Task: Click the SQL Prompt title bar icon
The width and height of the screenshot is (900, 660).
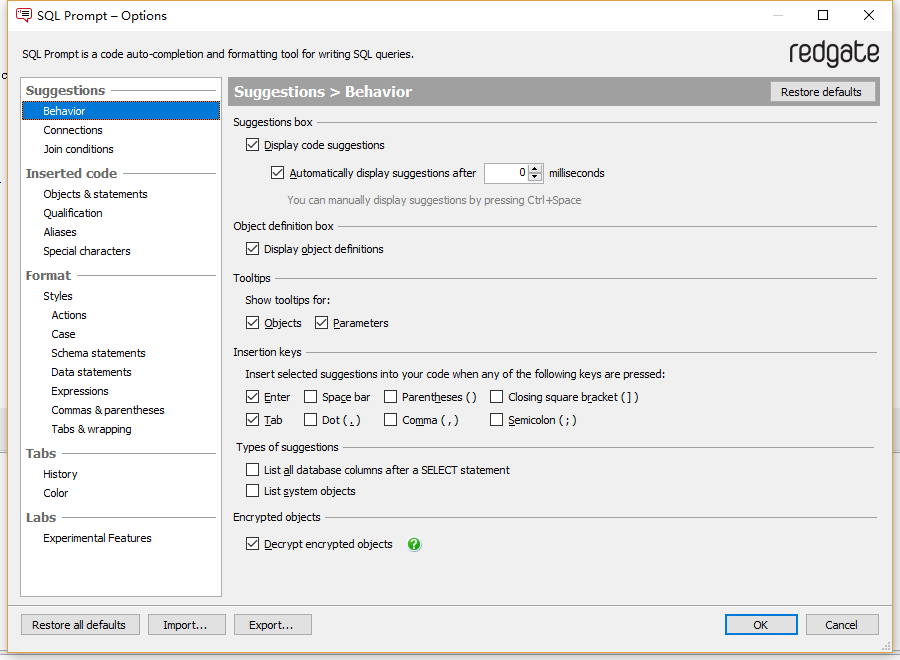Action: (x=24, y=15)
